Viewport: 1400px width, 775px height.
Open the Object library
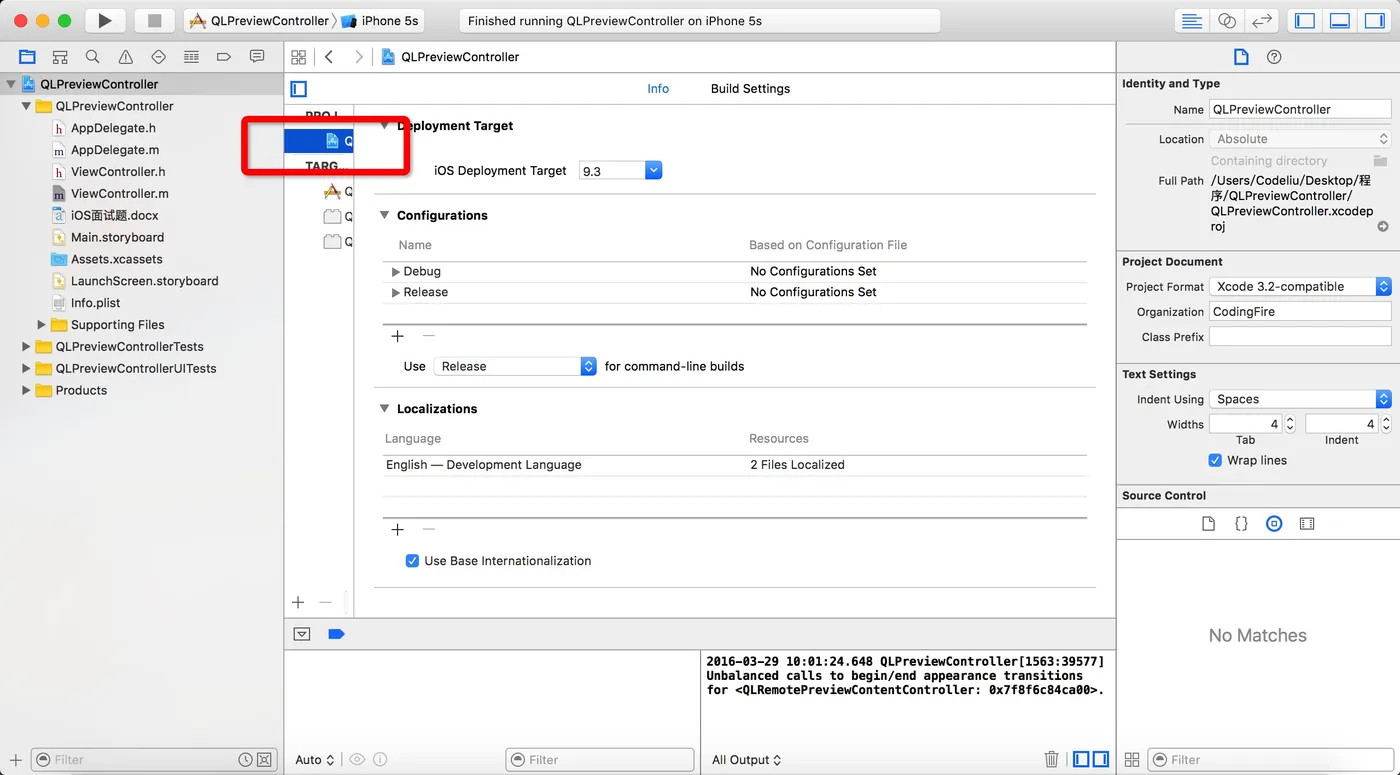pos(1274,523)
